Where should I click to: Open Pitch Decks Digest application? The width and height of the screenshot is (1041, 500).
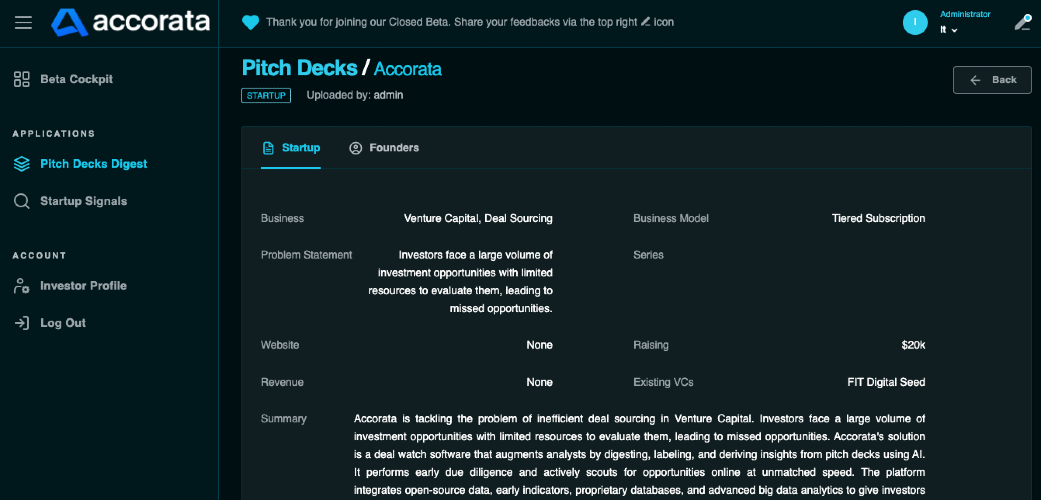pyautogui.click(x=94, y=164)
